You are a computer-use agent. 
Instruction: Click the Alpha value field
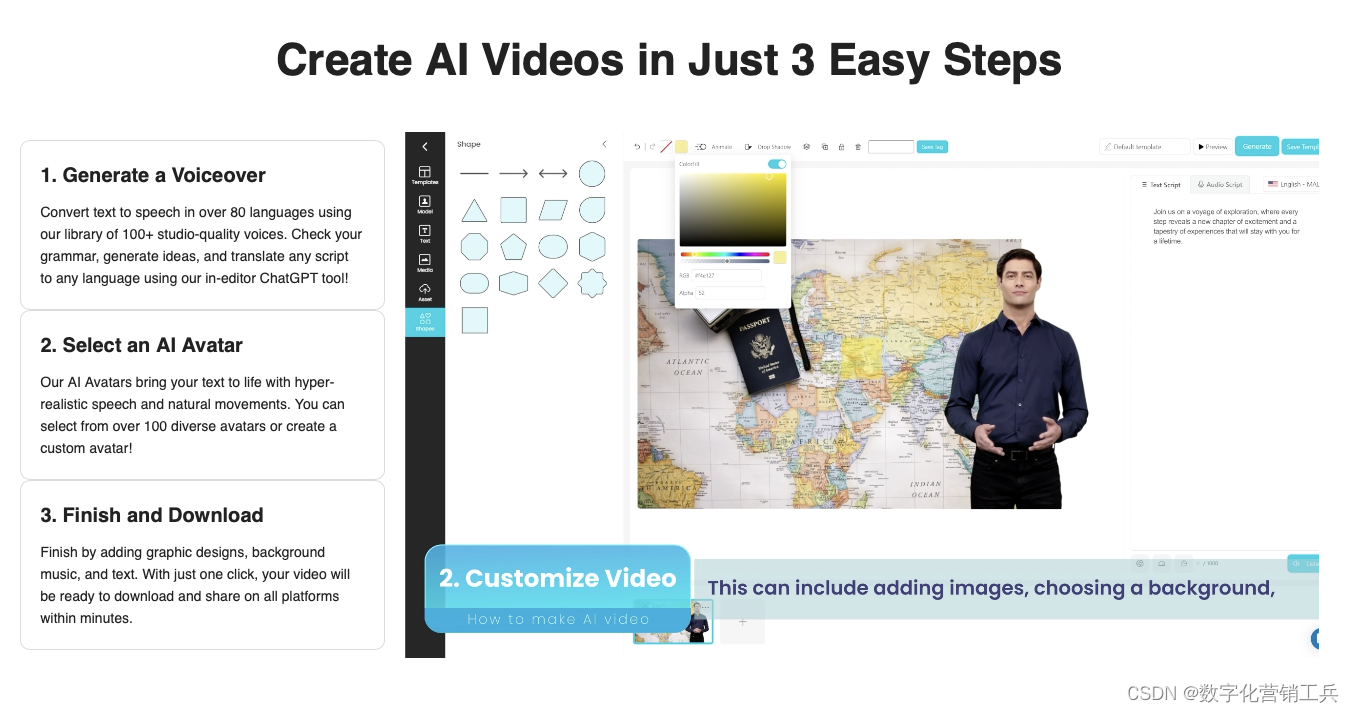[728, 293]
